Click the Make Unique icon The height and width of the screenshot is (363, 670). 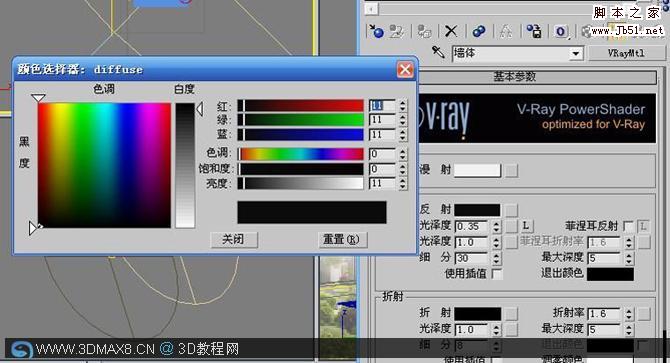tap(506, 31)
